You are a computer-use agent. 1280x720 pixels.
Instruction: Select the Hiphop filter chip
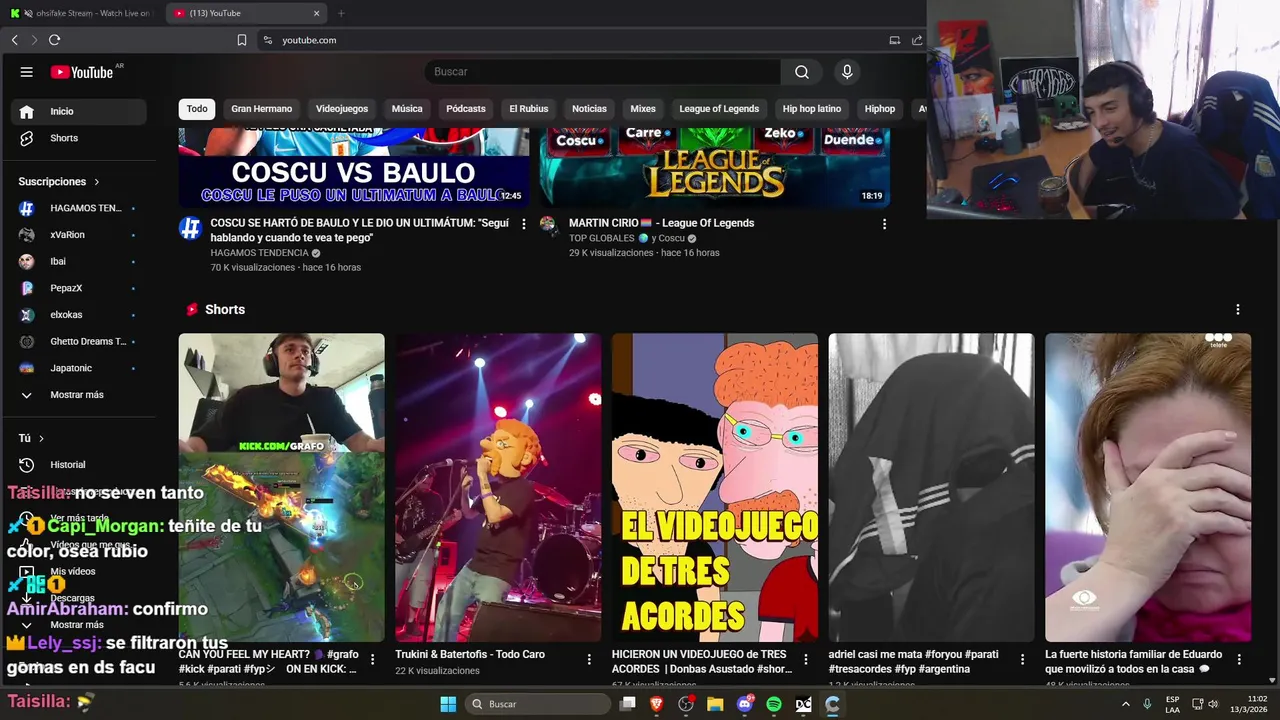[x=880, y=109]
